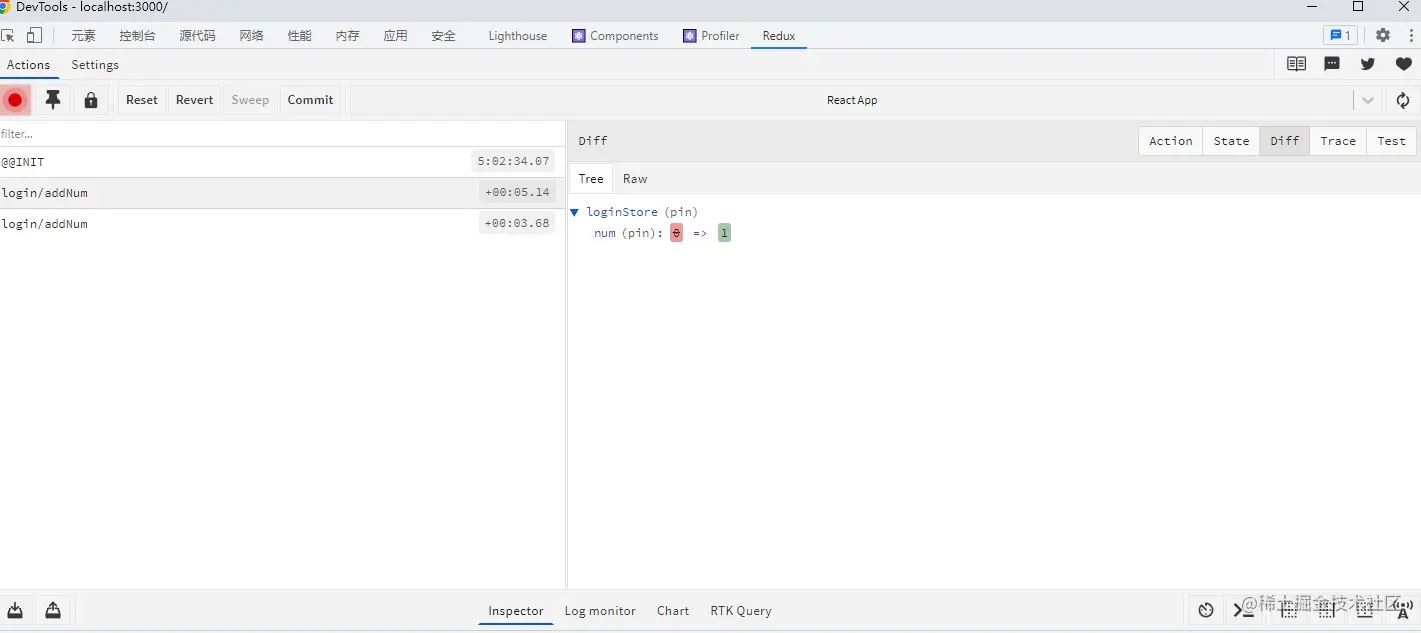Collapse the loginStore tree node
1421x633 pixels.
(x=574, y=212)
